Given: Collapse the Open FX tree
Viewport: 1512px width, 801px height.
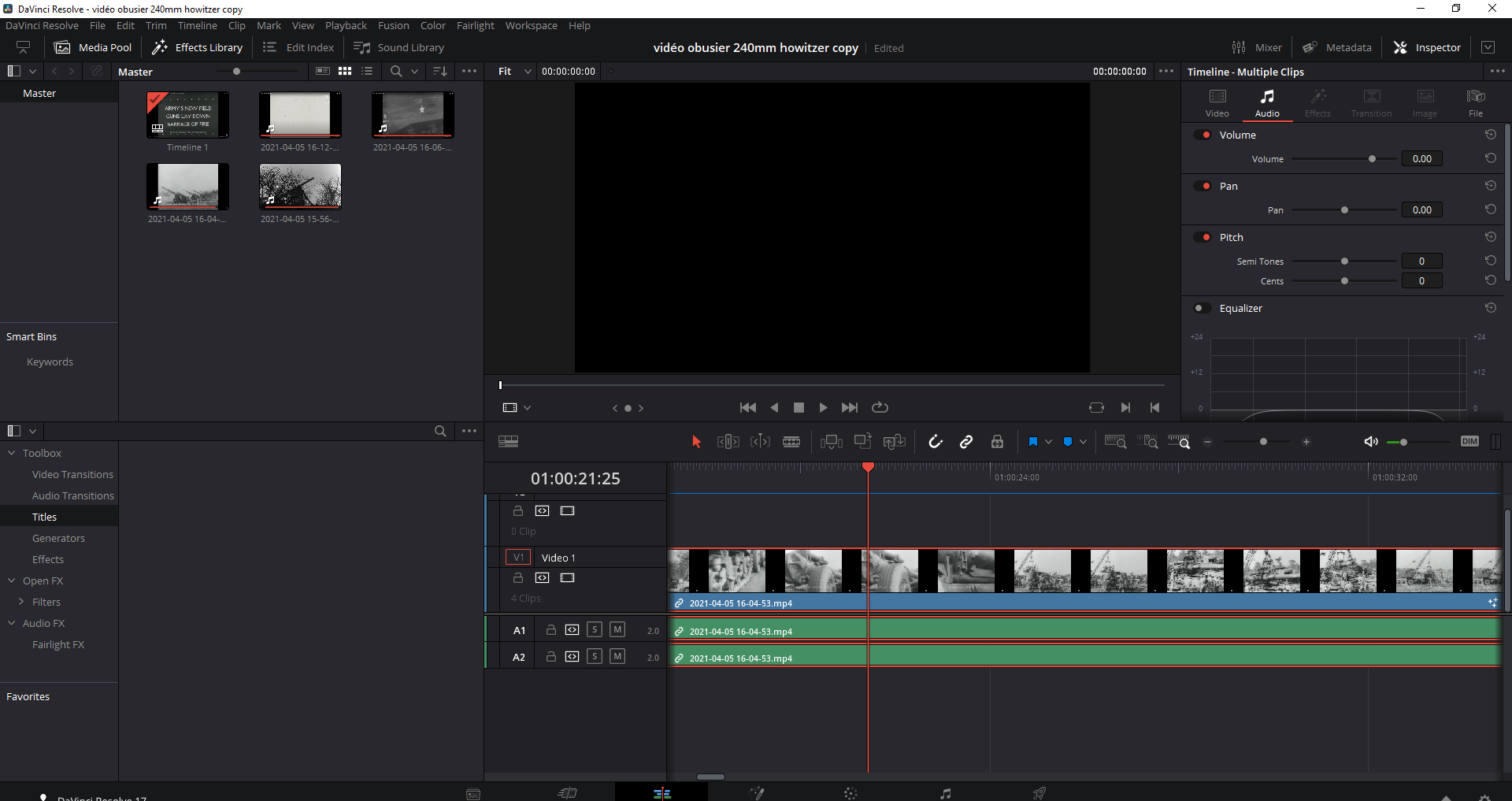Looking at the screenshot, I should click(12, 580).
